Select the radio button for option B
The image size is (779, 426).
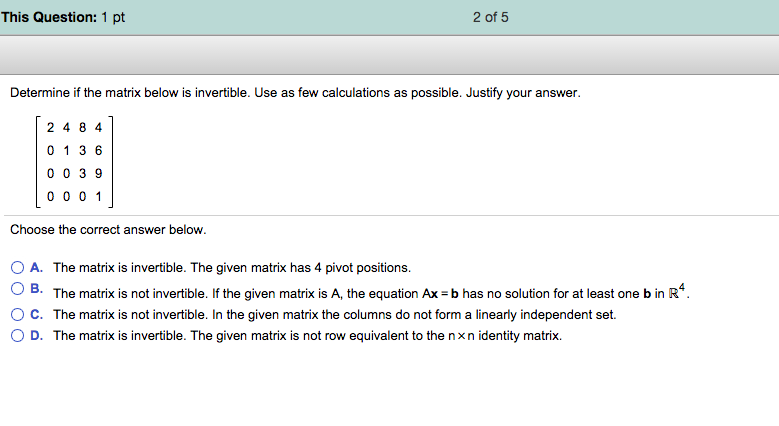[x=18, y=291]
